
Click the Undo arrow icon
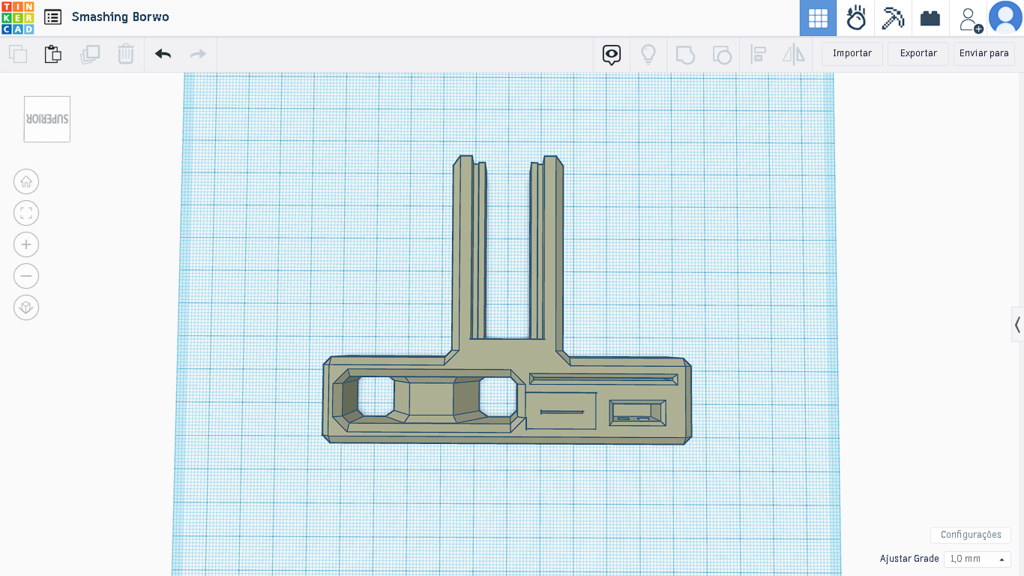click(163, 54)
